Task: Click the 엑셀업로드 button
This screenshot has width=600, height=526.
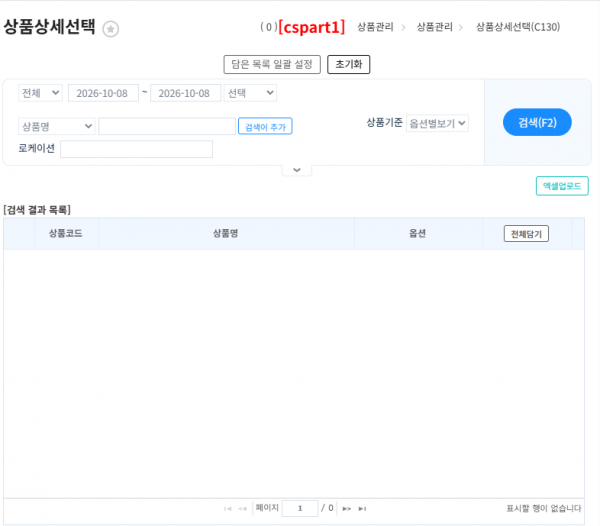Action: tap(562, 186)
